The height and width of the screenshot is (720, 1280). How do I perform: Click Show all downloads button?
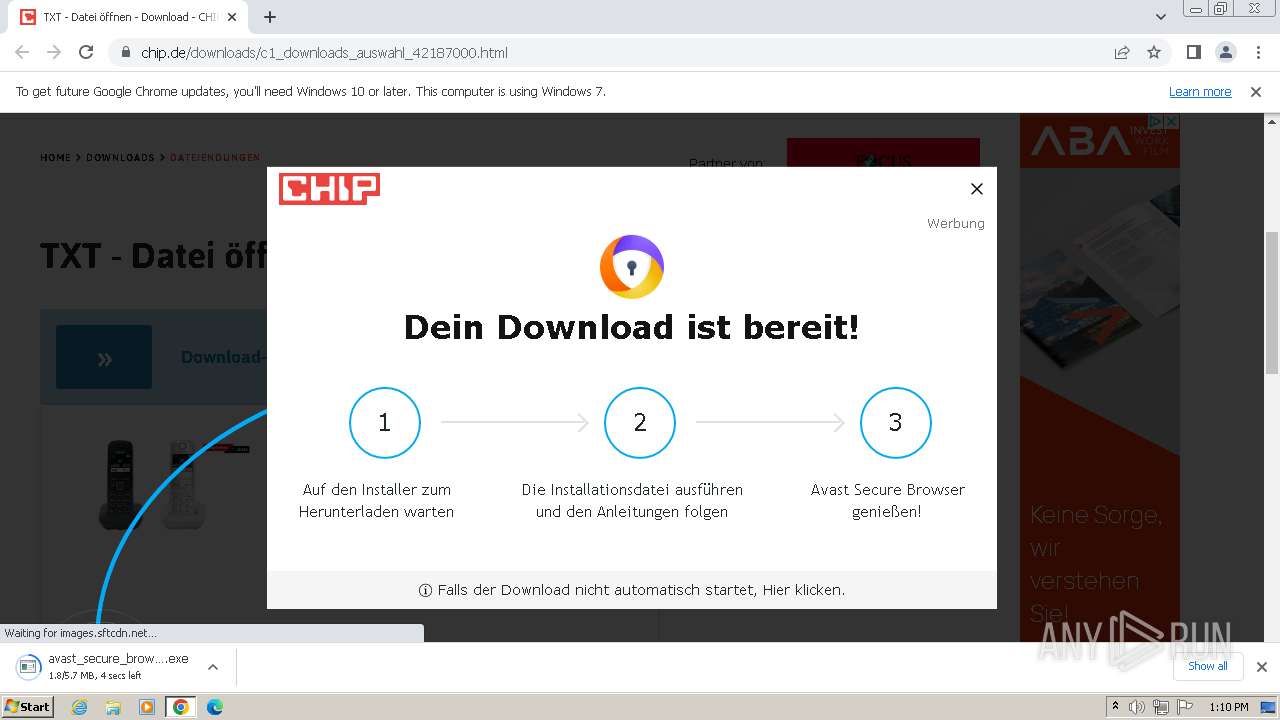pyautogui.click(x=1208, y=666)
